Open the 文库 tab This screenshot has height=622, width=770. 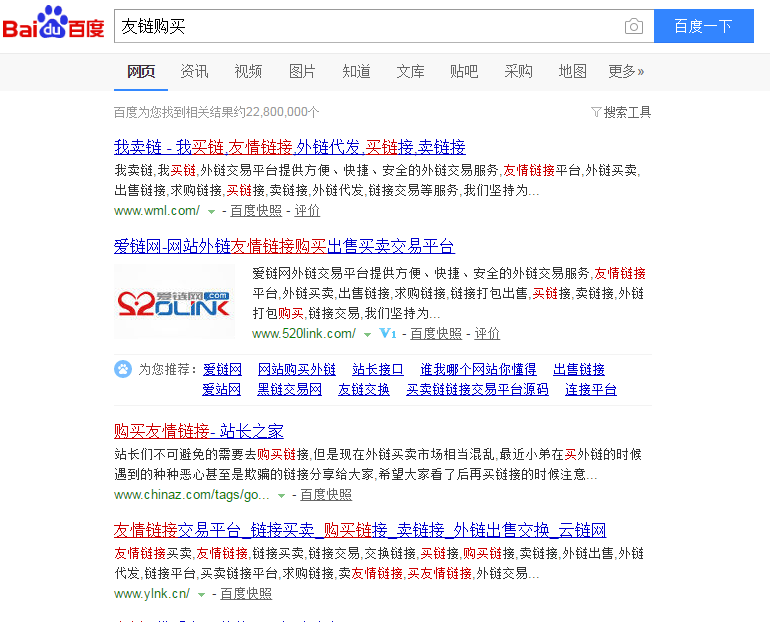click(410, 72)
